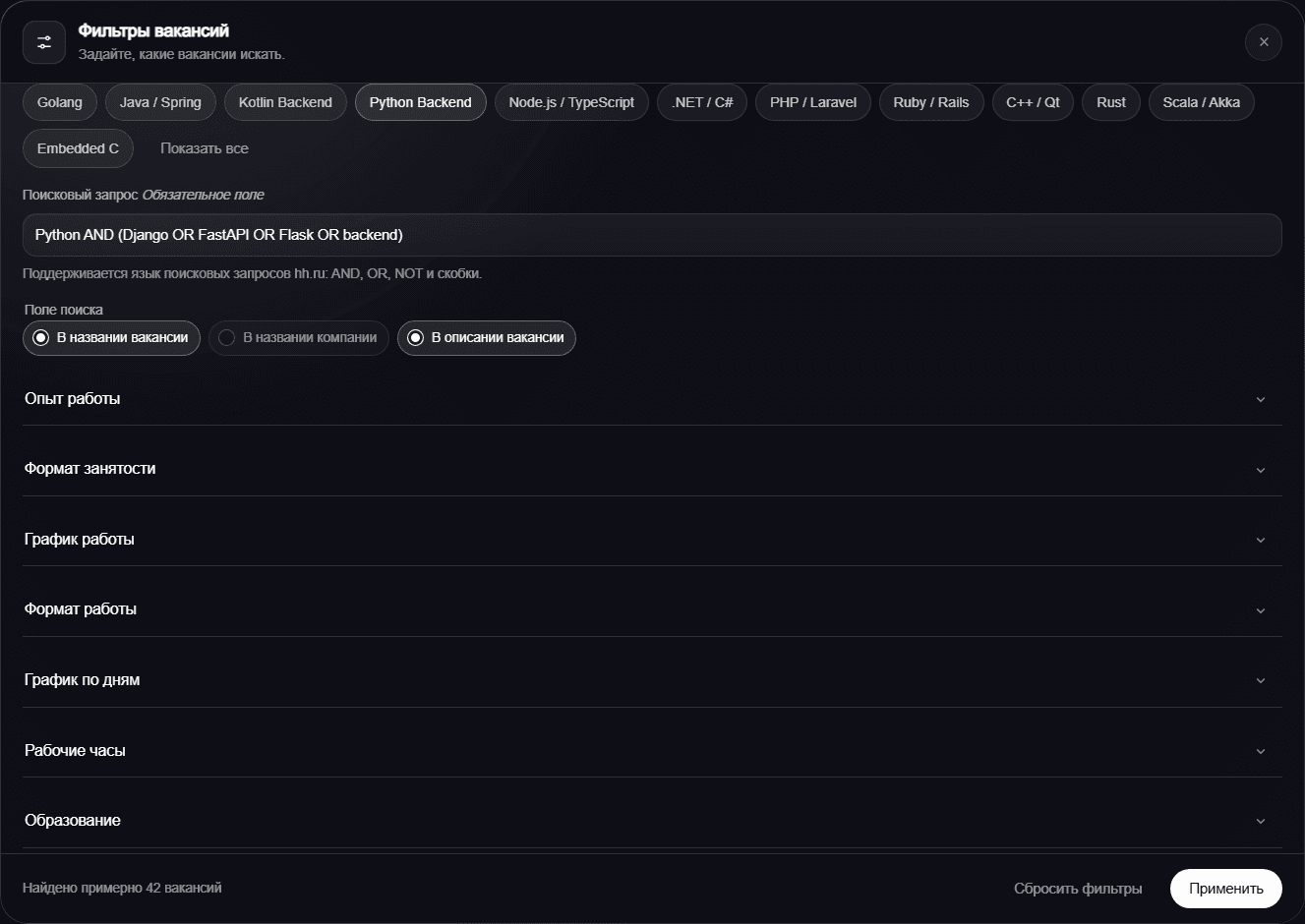Choose the Python Backend preset

[421, 102]
